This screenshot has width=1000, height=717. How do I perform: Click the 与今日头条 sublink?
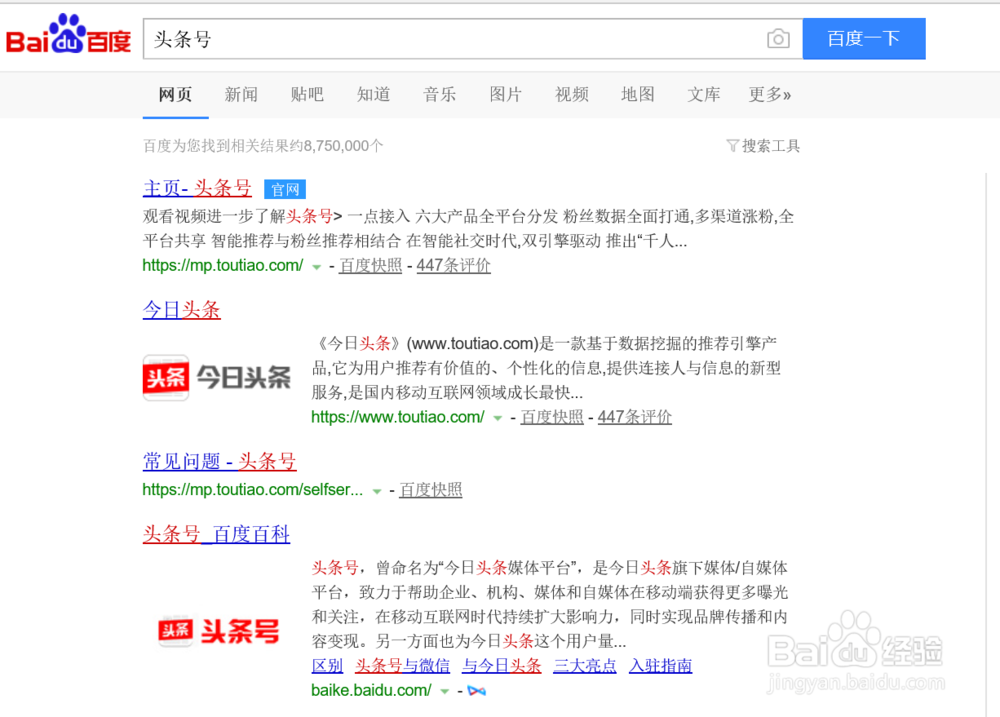(502, 666)
